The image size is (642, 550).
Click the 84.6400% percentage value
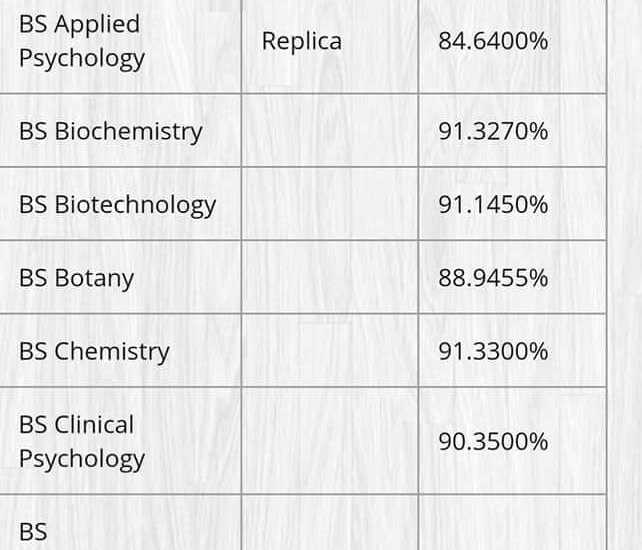coord(493,42)
